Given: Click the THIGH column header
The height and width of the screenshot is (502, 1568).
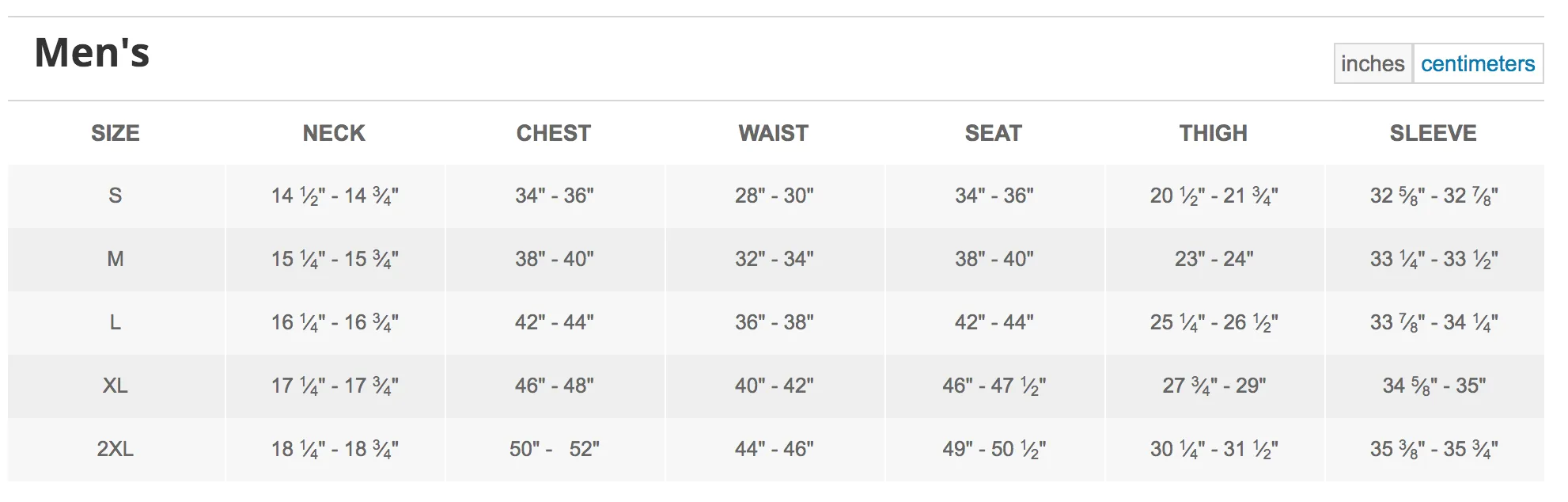Looking at the screenshot, I should [x=1214, y=133].
